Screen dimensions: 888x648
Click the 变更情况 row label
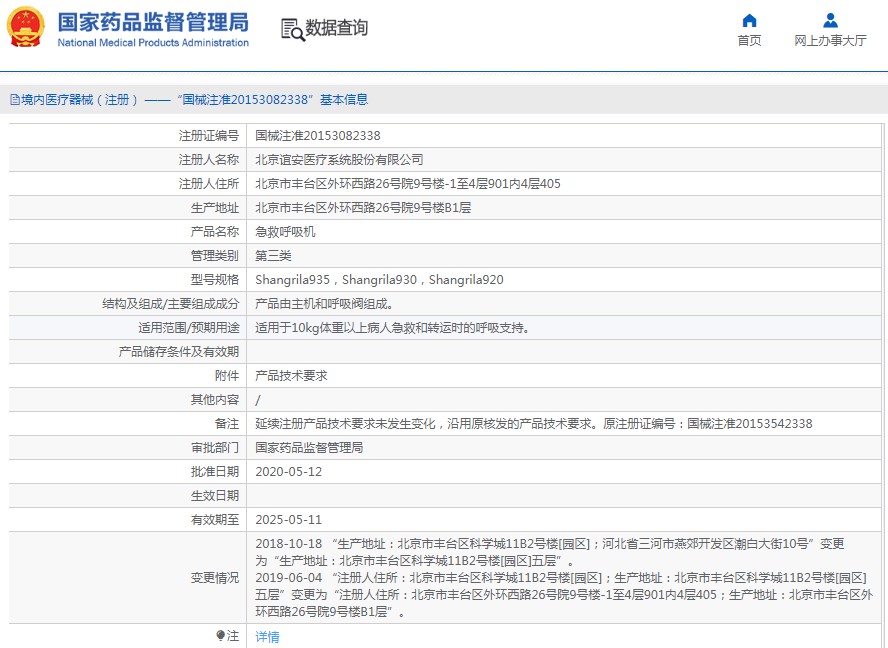215,578
